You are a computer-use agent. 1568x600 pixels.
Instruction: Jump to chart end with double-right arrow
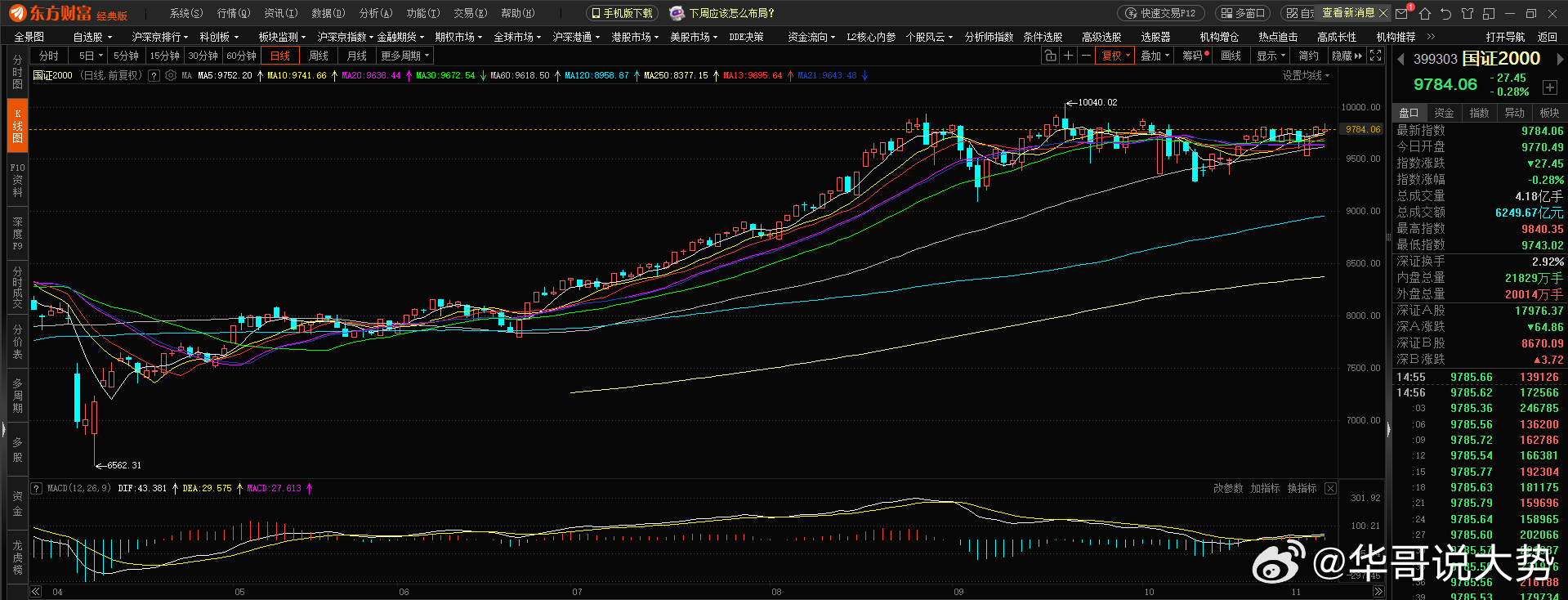[x=1378, y=592]
